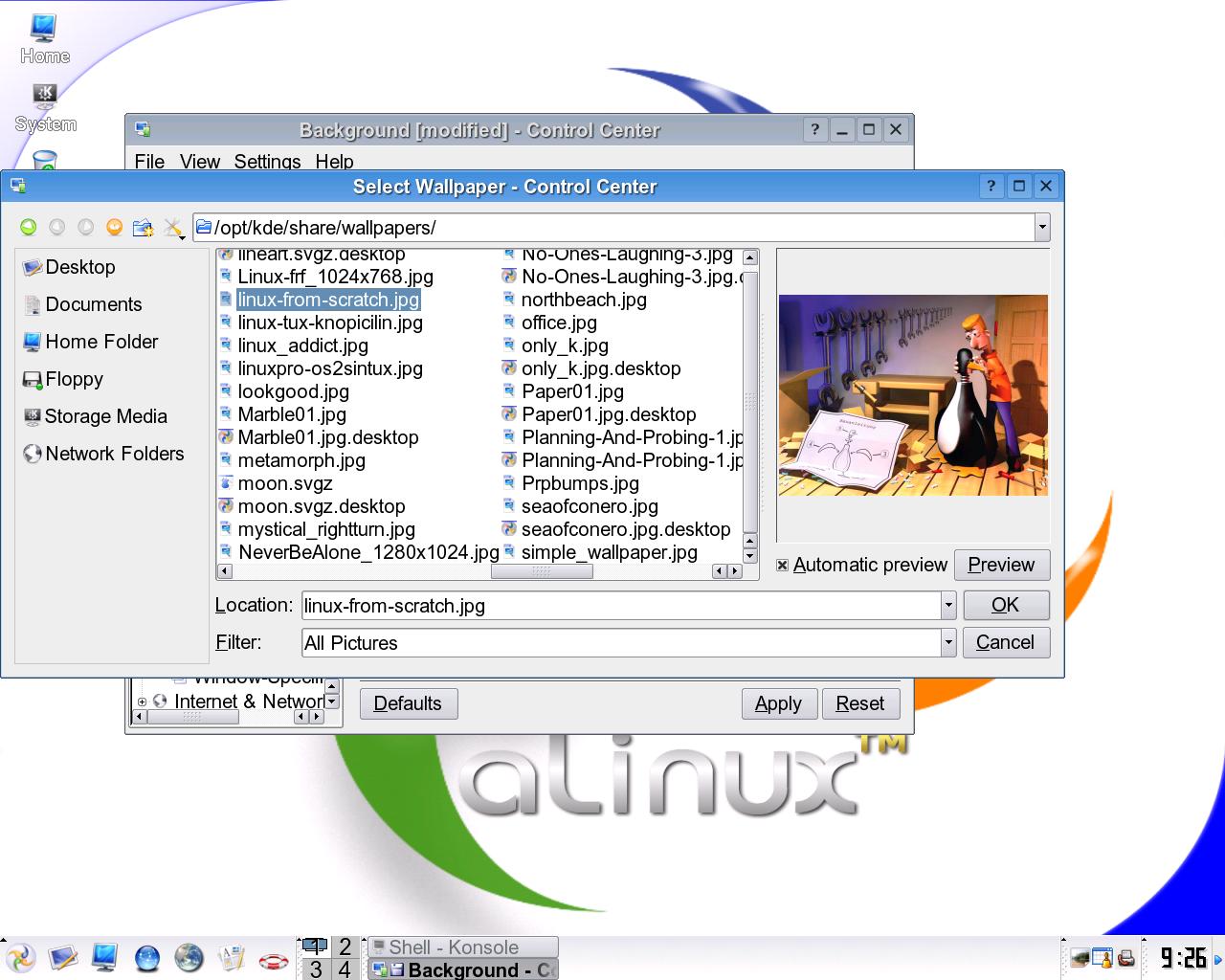Expand the Location field dropdown arrow
Viewport: 1225px width, 980px height.
click(x=948, y=605)
